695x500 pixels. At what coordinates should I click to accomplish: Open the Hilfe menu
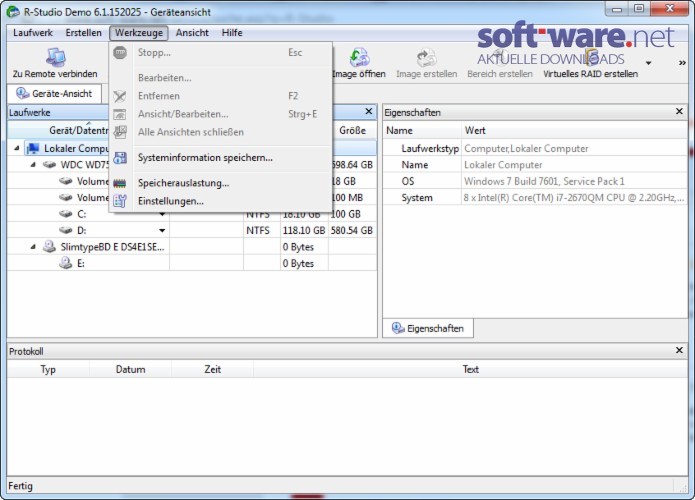coord(232,33)
